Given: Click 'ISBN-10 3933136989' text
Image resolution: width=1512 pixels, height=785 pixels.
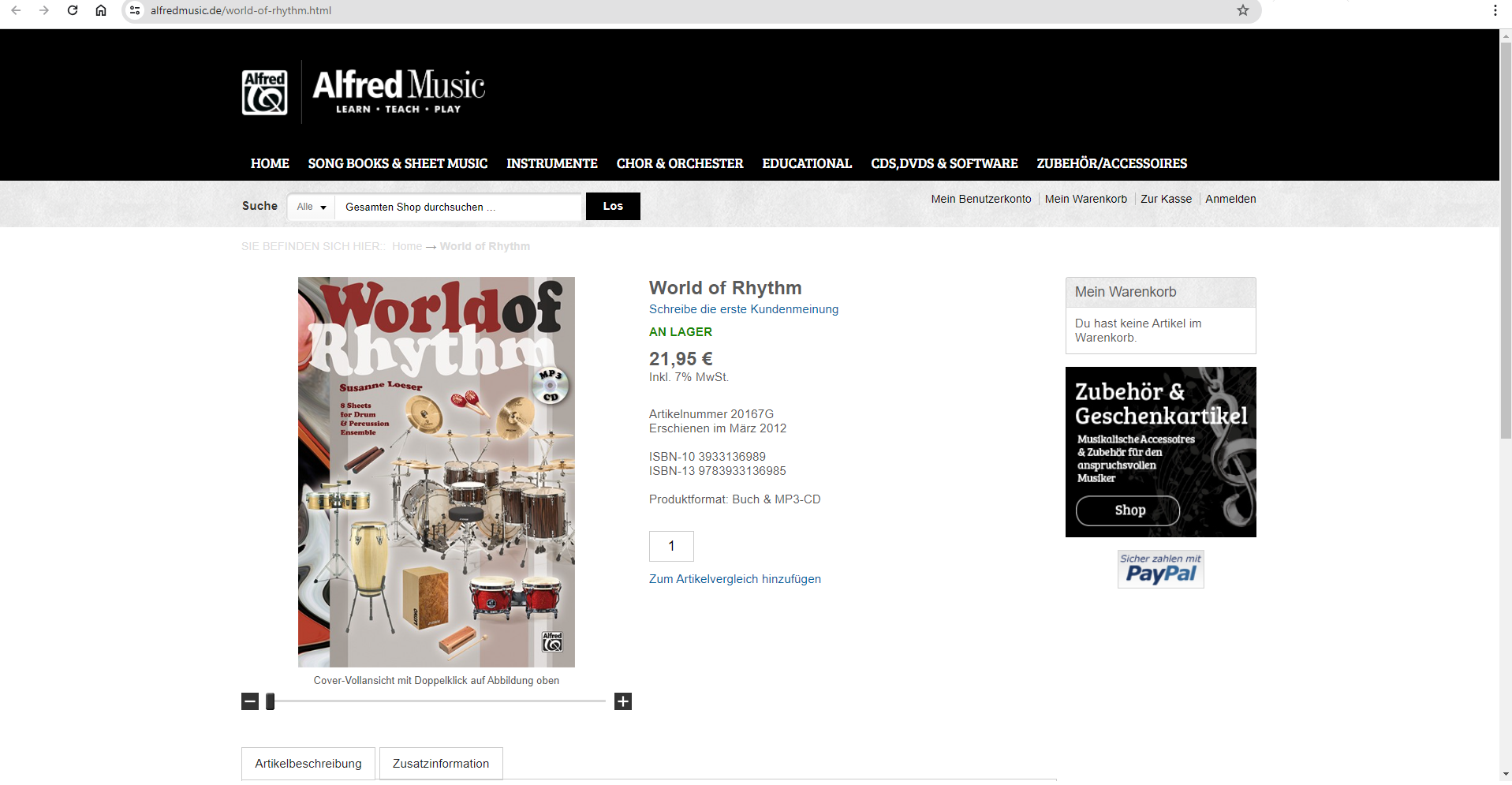Looking at the screenshot, I should [x=707, y=457].
